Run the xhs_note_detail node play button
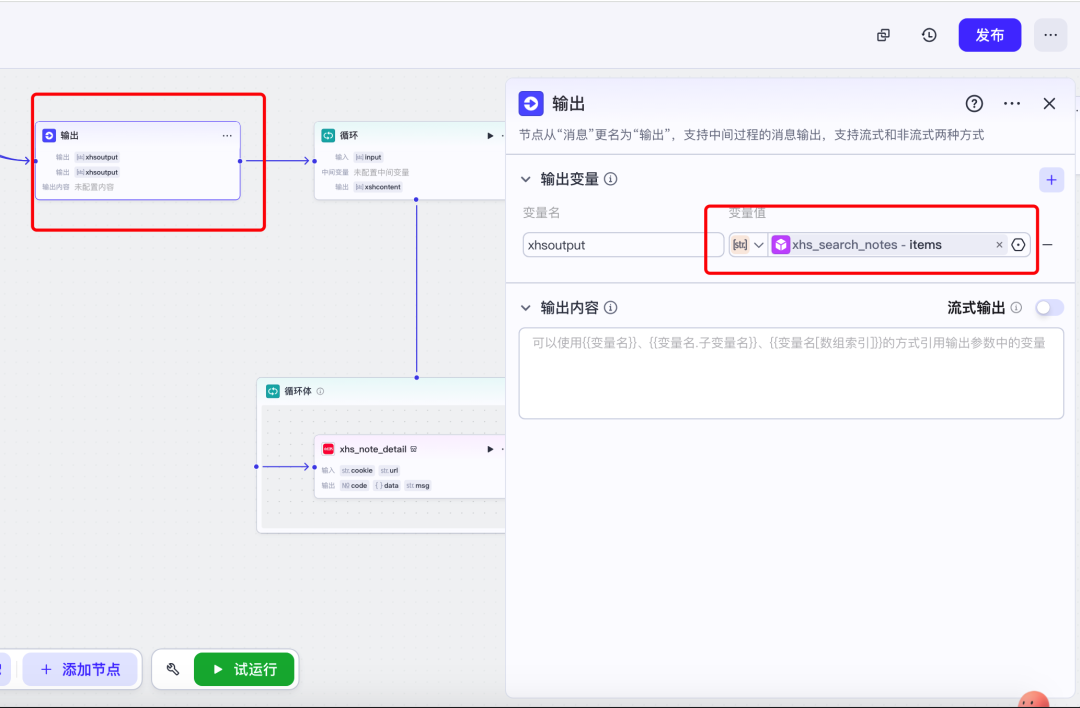 point(490,449)
